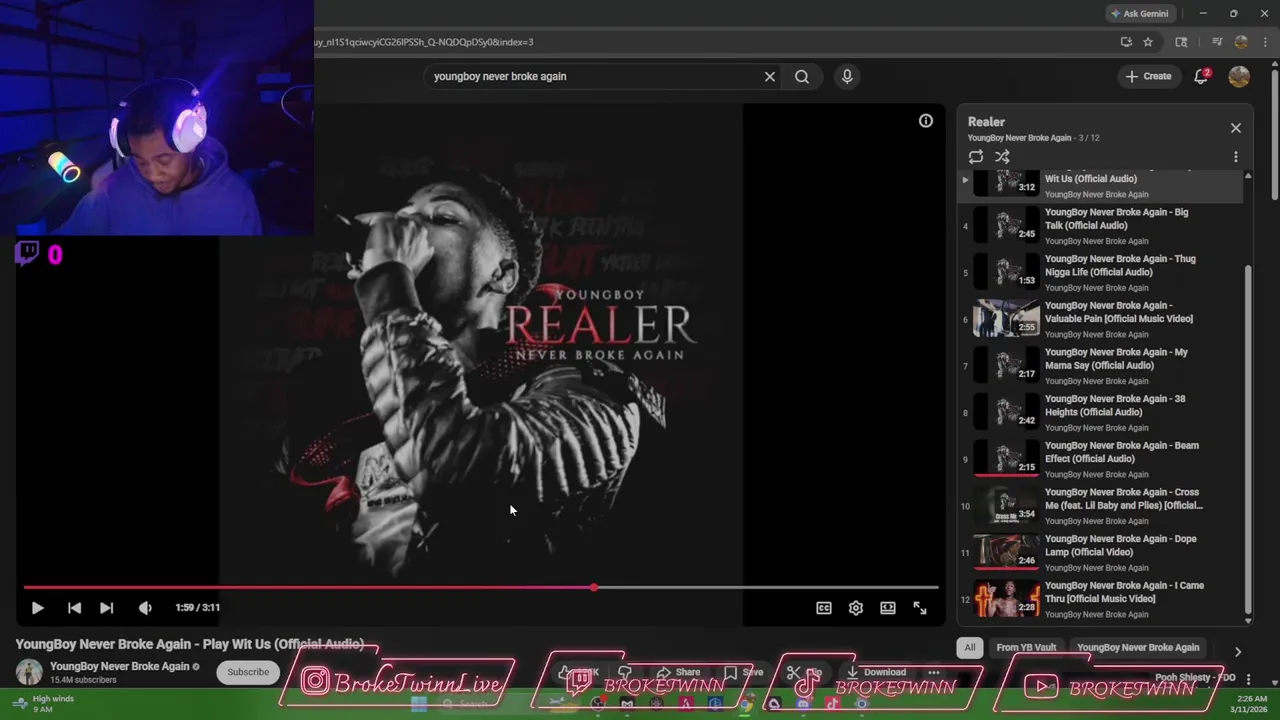Open the High winds weather widget
Image resolution: width=1280 pixels, height=720 pixels.
coord(43,704)
